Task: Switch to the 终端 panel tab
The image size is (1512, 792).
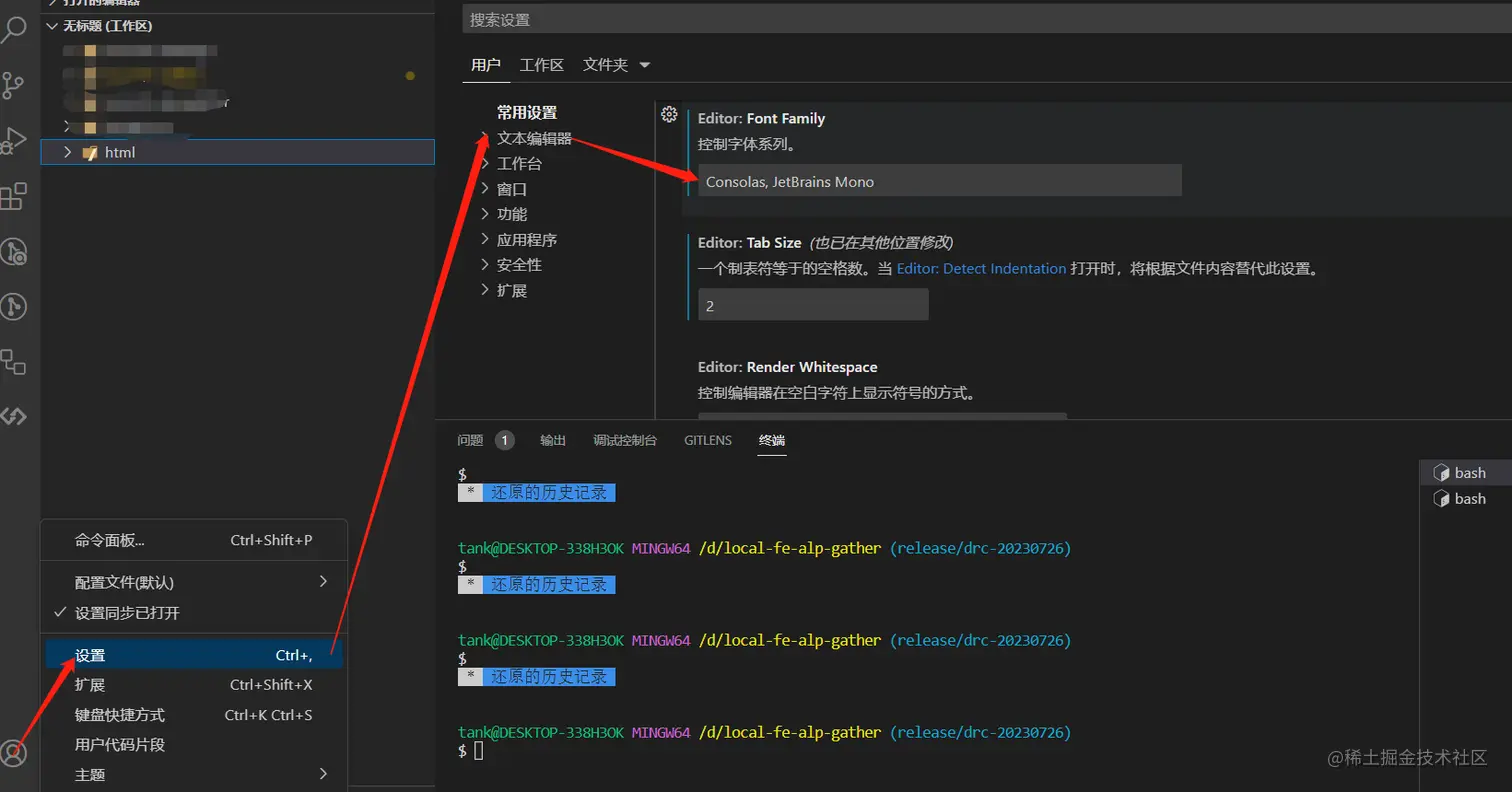Action: coord(772,440)
